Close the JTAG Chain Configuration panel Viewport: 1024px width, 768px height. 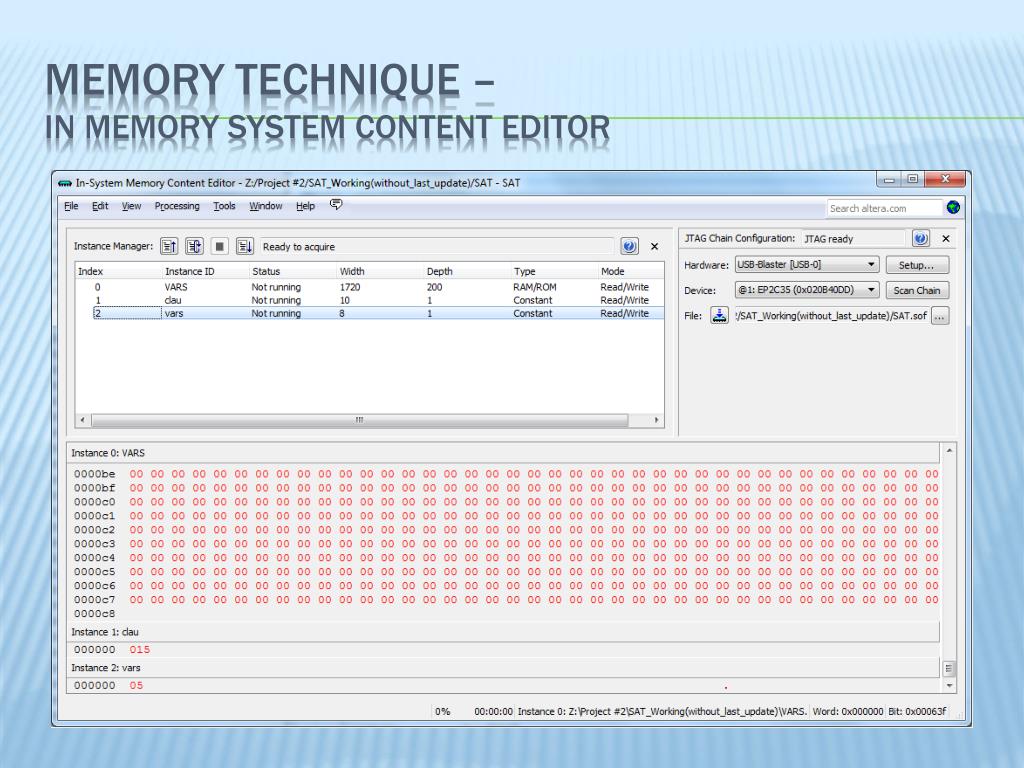coord(946,238)
